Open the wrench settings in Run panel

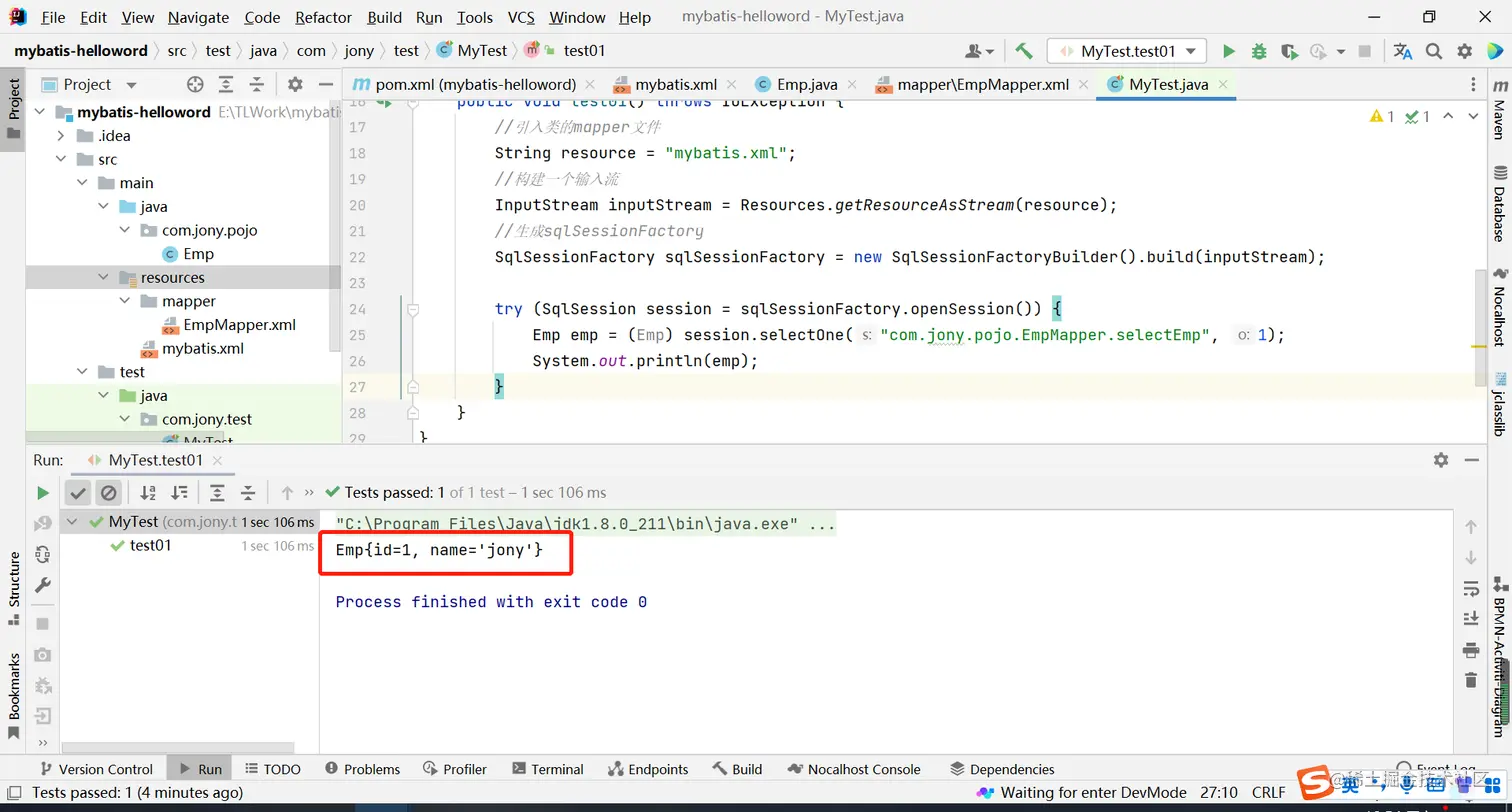(x=42, y=585)
